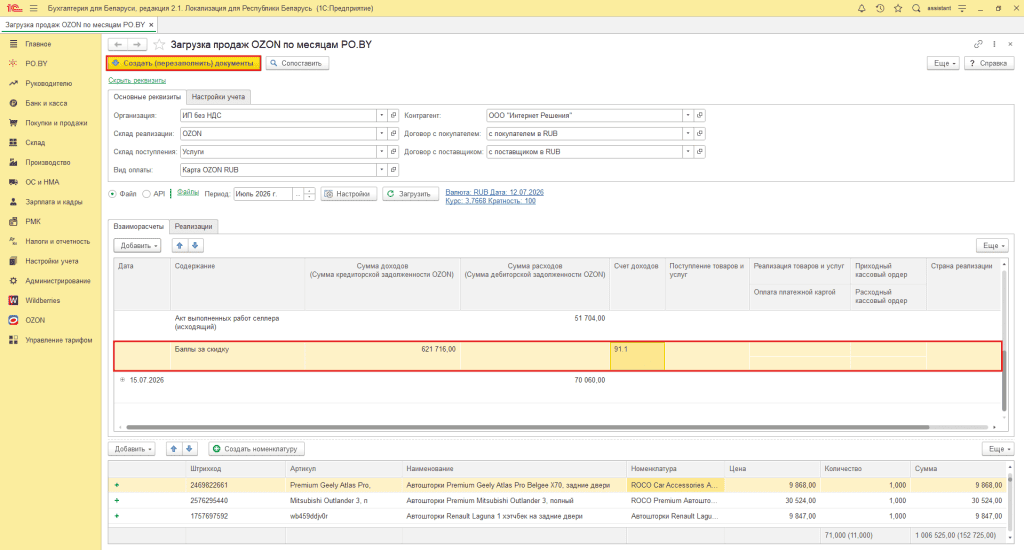Select Файл radio option
This screenshot has width=1024, height=550.
coord(112,194)
